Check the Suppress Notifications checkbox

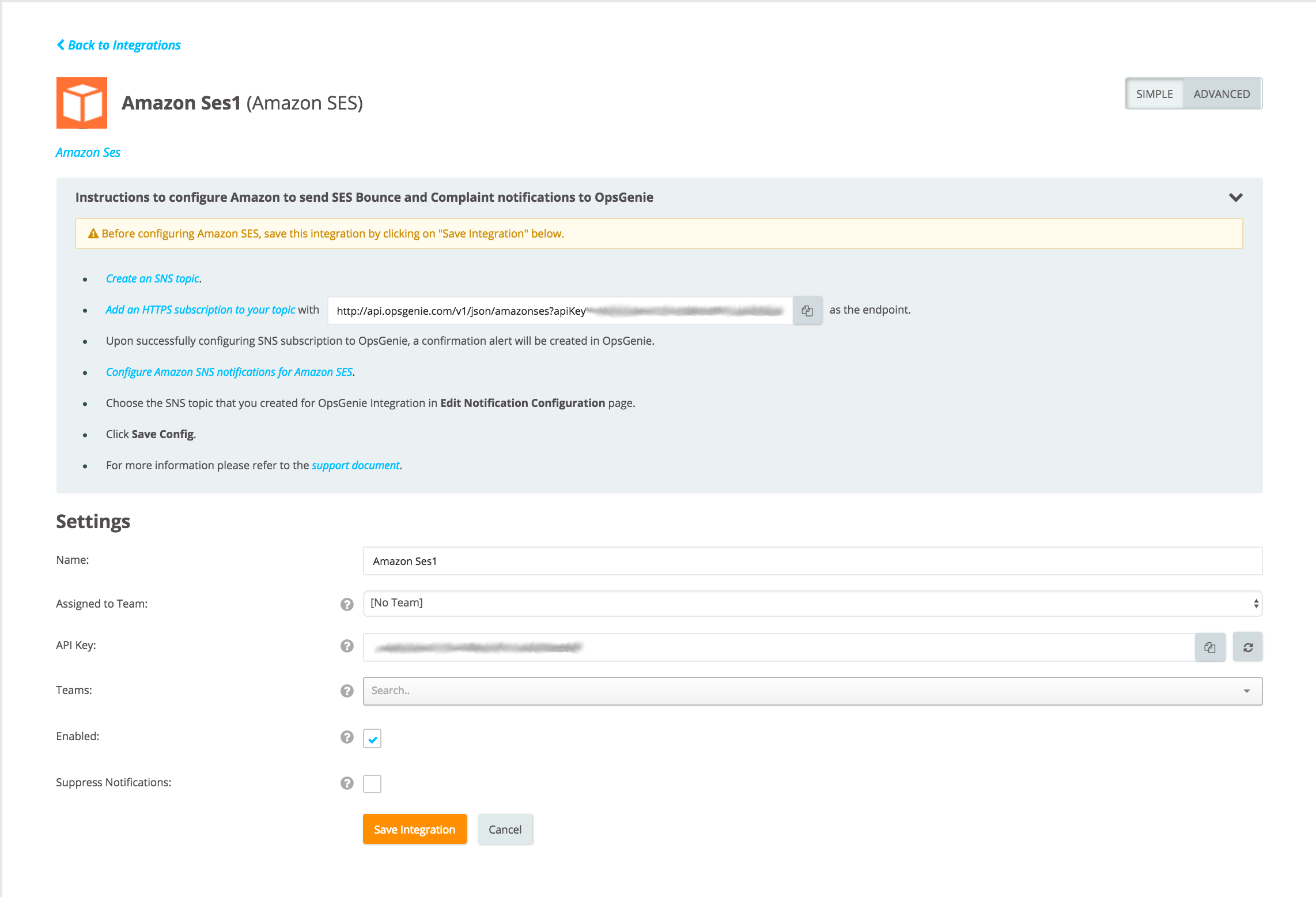coord(372,784)
